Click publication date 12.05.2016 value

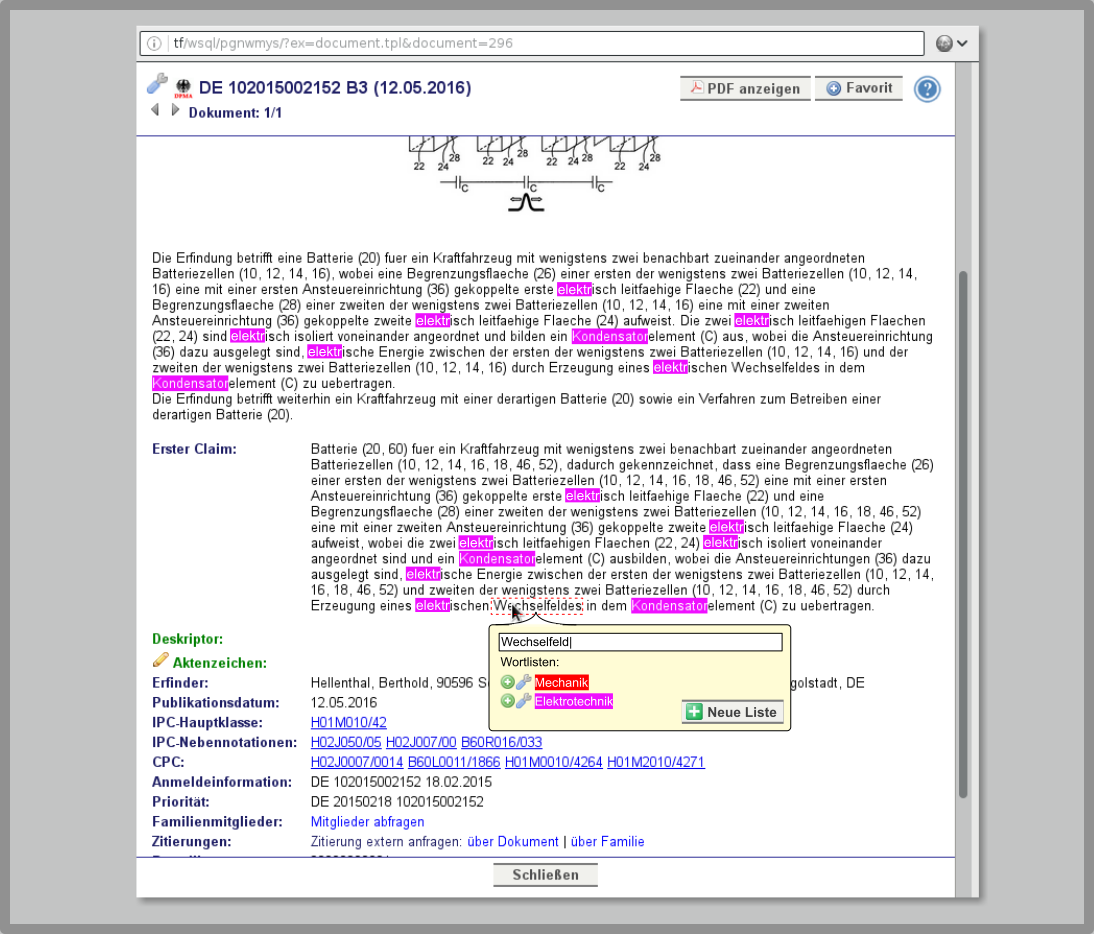(x=343, y=702)
